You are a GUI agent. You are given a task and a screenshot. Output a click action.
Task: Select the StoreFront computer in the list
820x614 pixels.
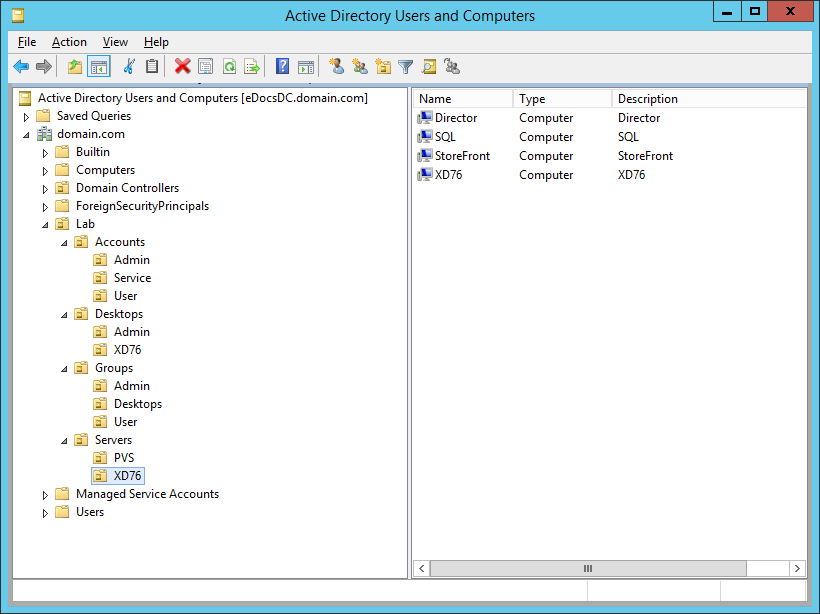(462, 156)
